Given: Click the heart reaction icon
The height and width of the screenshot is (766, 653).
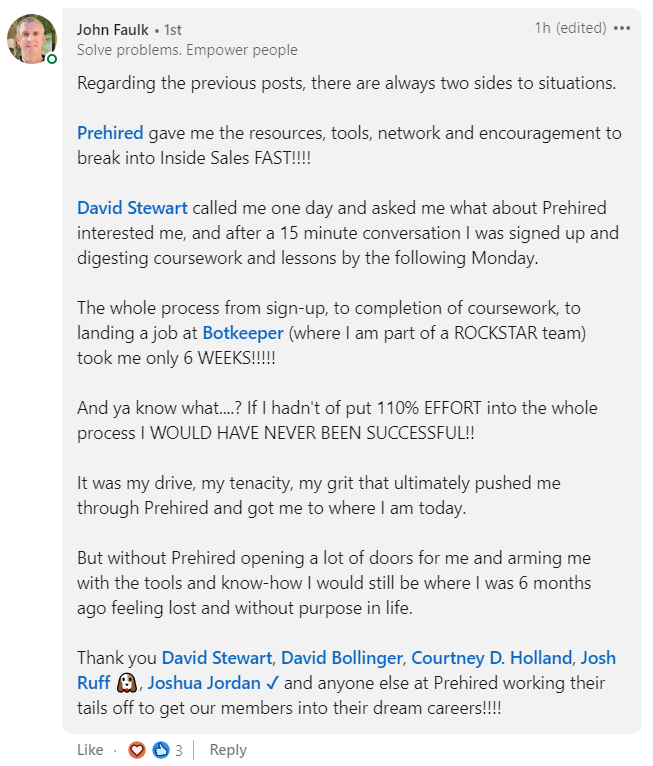Looking at the screenshot, I should (x=137, y=750).
